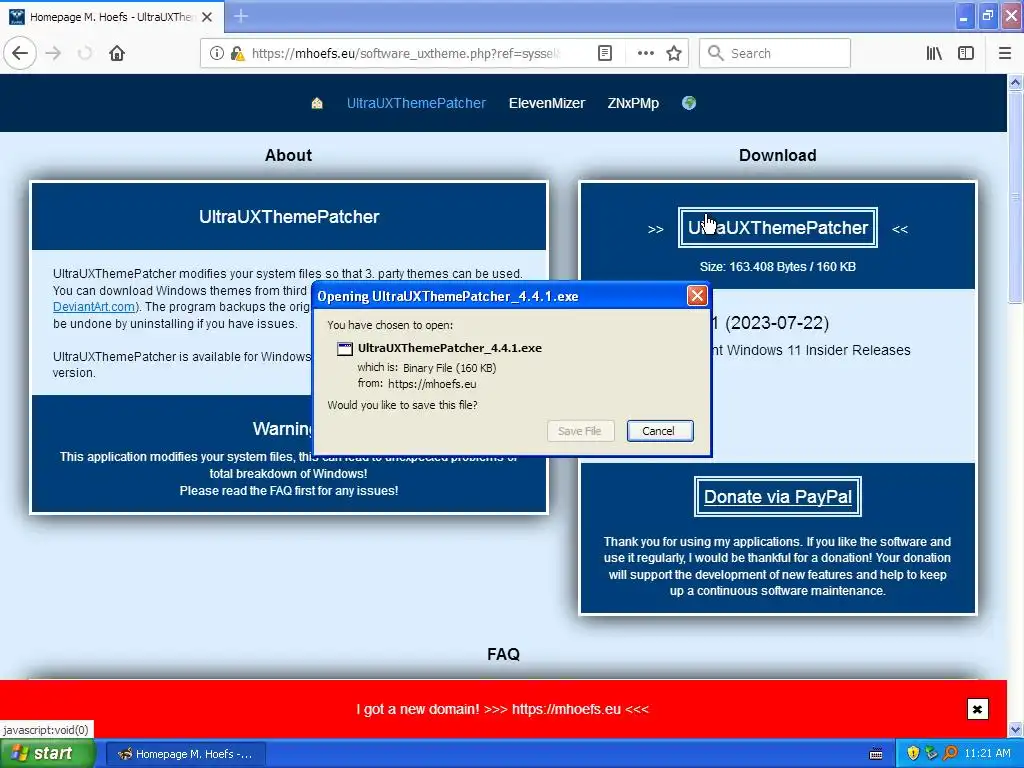Click the green tray icon beside the shield

pyautogui.click(x=932, y=754)
